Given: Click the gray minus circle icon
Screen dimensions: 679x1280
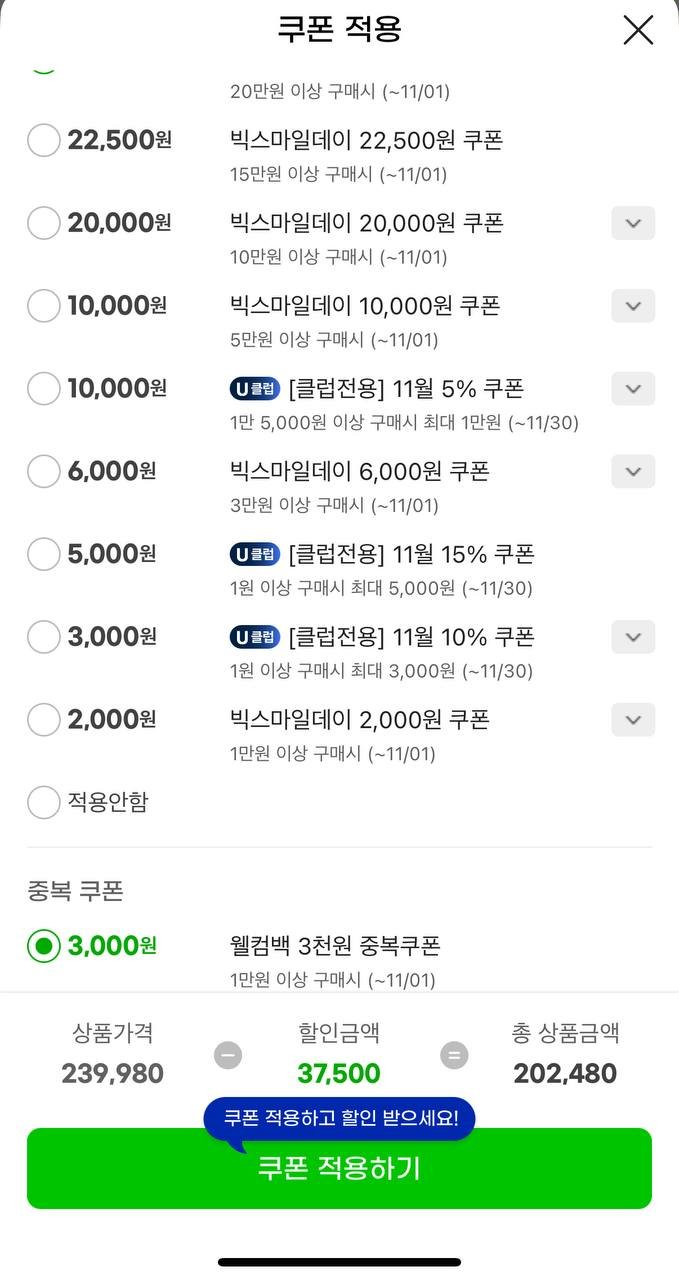Looking at the screenshot, I should click(228, 1054).
